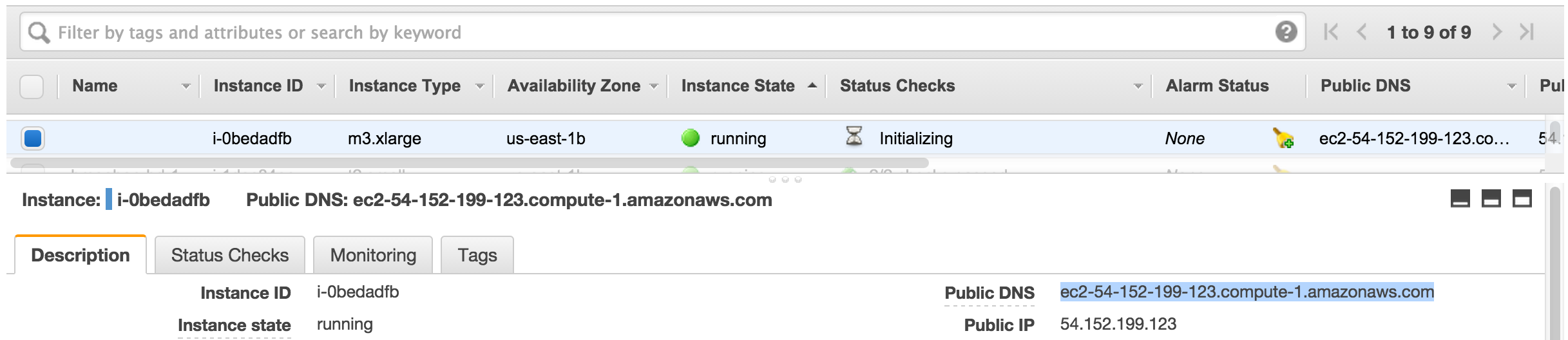Uncheck the i-0bedadfb instance row checkbox
This screenshot has height=340, width=1568.
tap(32, 138)
